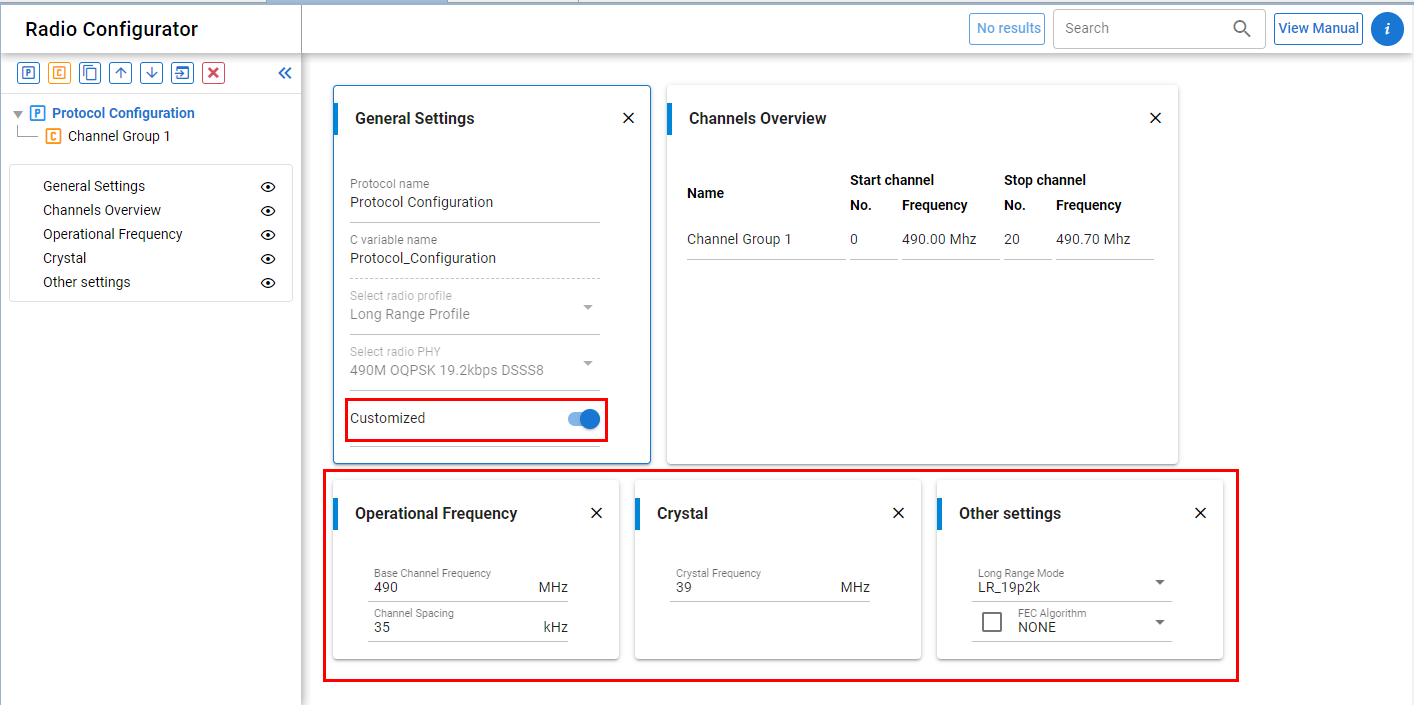Open the Select radio PHY dropdown

[475, 363]
